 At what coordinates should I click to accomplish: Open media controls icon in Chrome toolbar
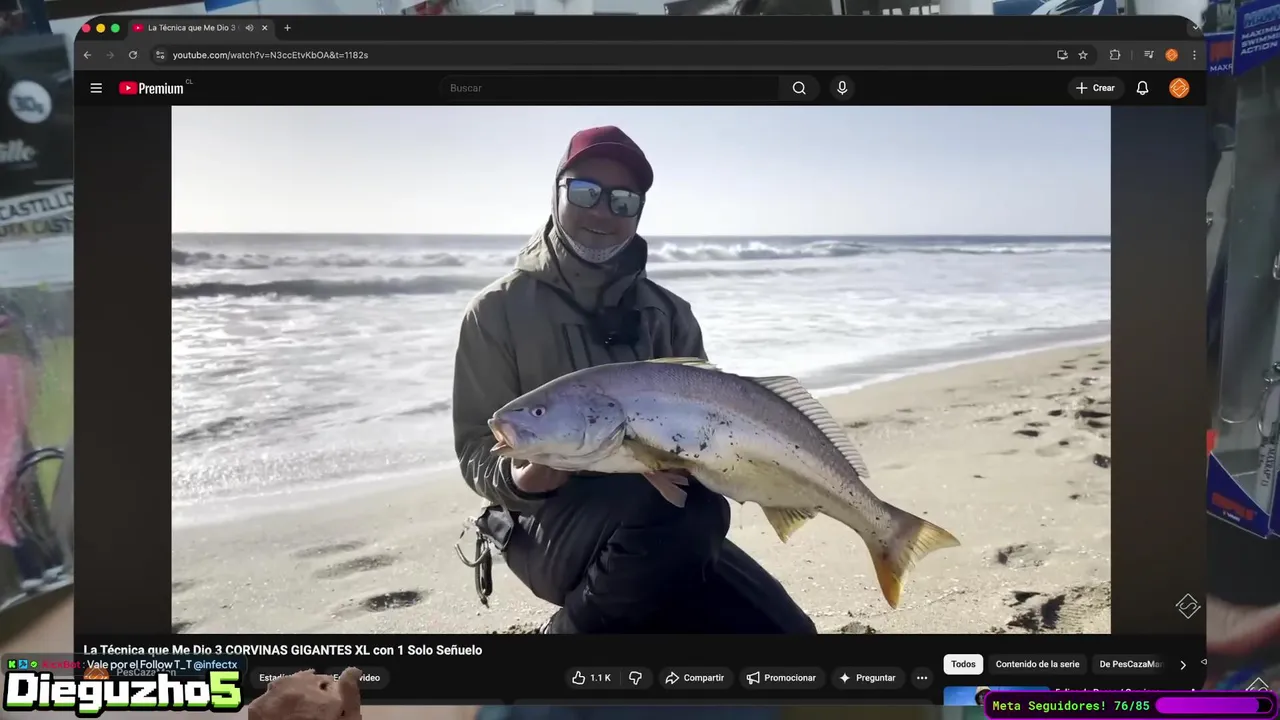tap(1149, 55)
